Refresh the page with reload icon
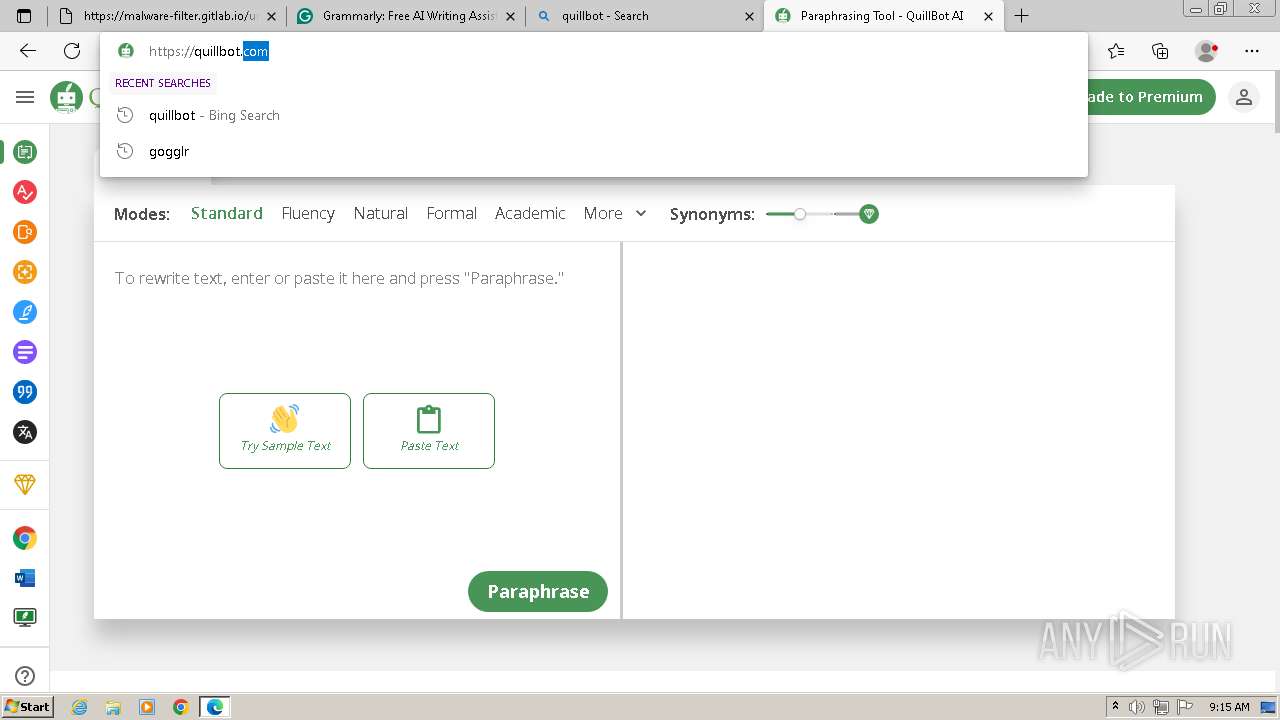This screenshot has width=1280, height=720. (x=72, y=51)
